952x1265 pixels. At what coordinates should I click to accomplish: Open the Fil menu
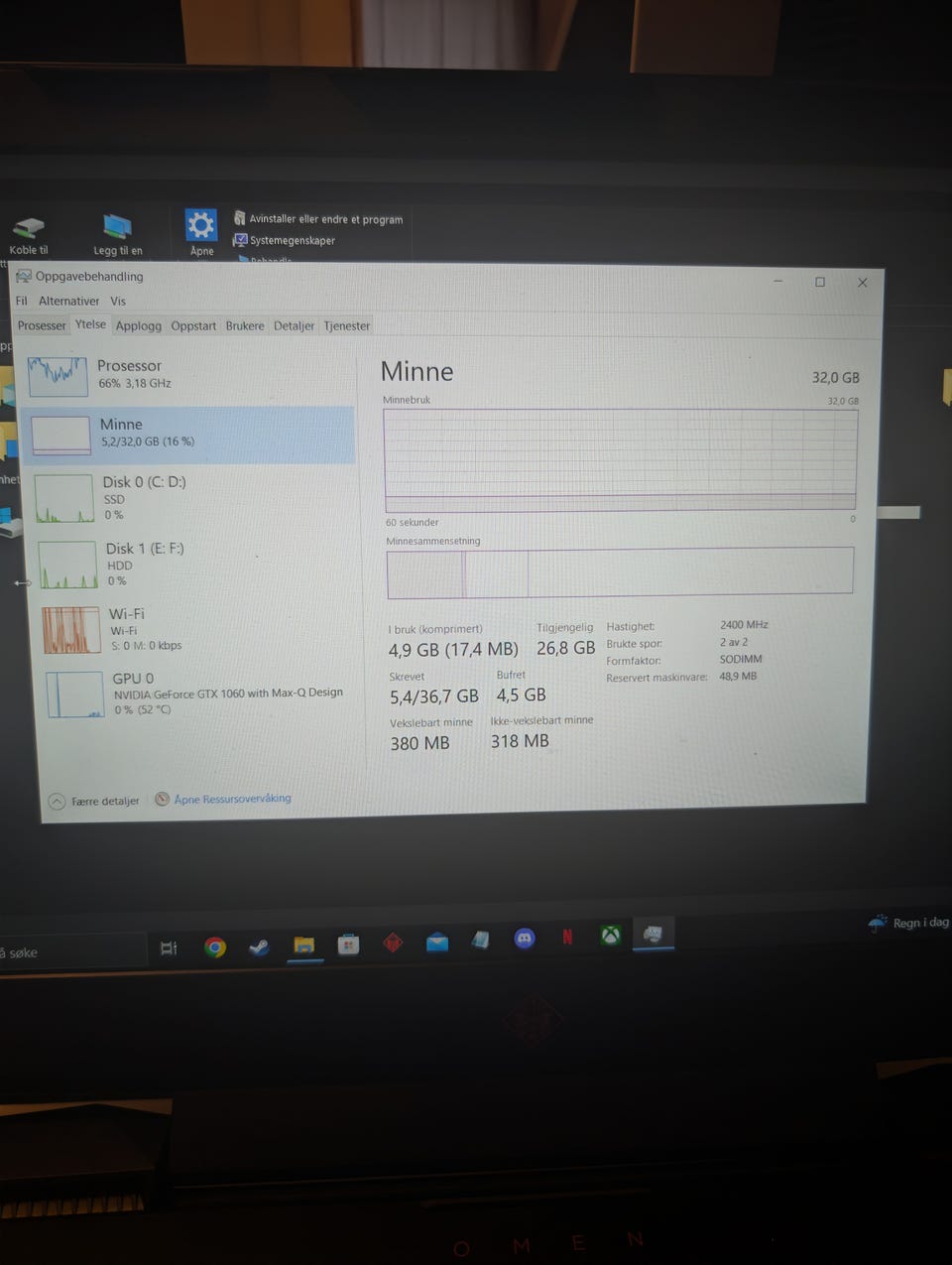22,301
